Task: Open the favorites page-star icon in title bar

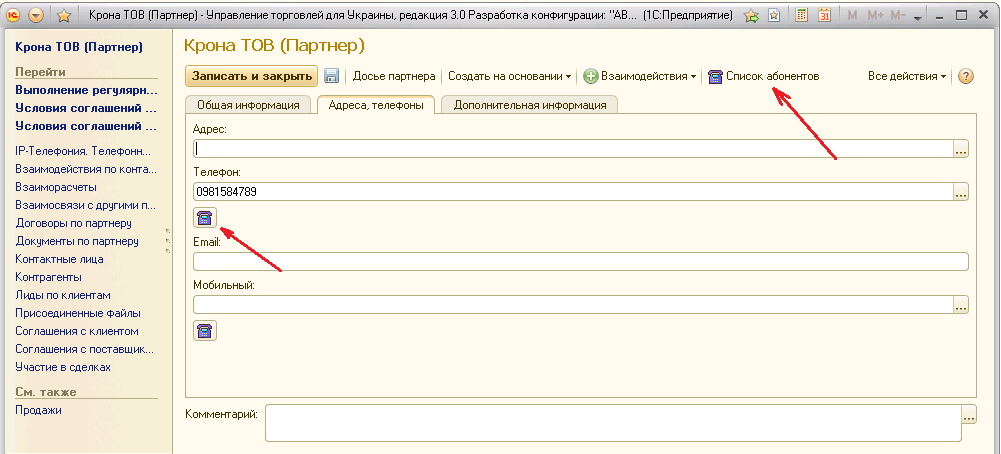Action: (x=773, y=15)
